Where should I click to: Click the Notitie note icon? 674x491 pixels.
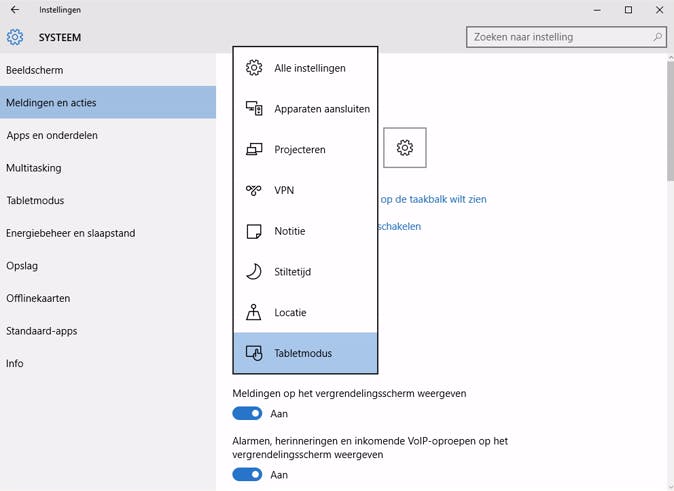pos(254,231)
